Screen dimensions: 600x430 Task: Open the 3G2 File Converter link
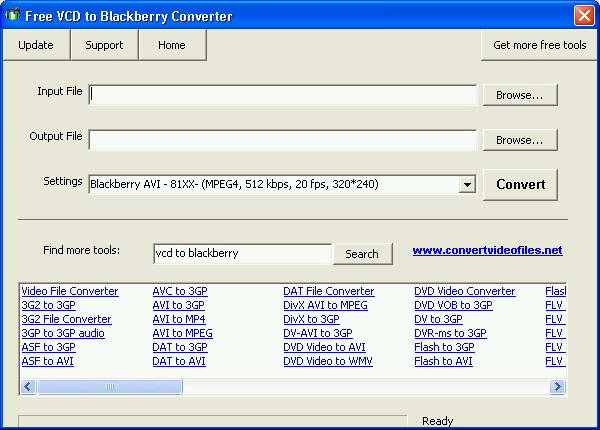pyautogui.click(x=67, y=319)
